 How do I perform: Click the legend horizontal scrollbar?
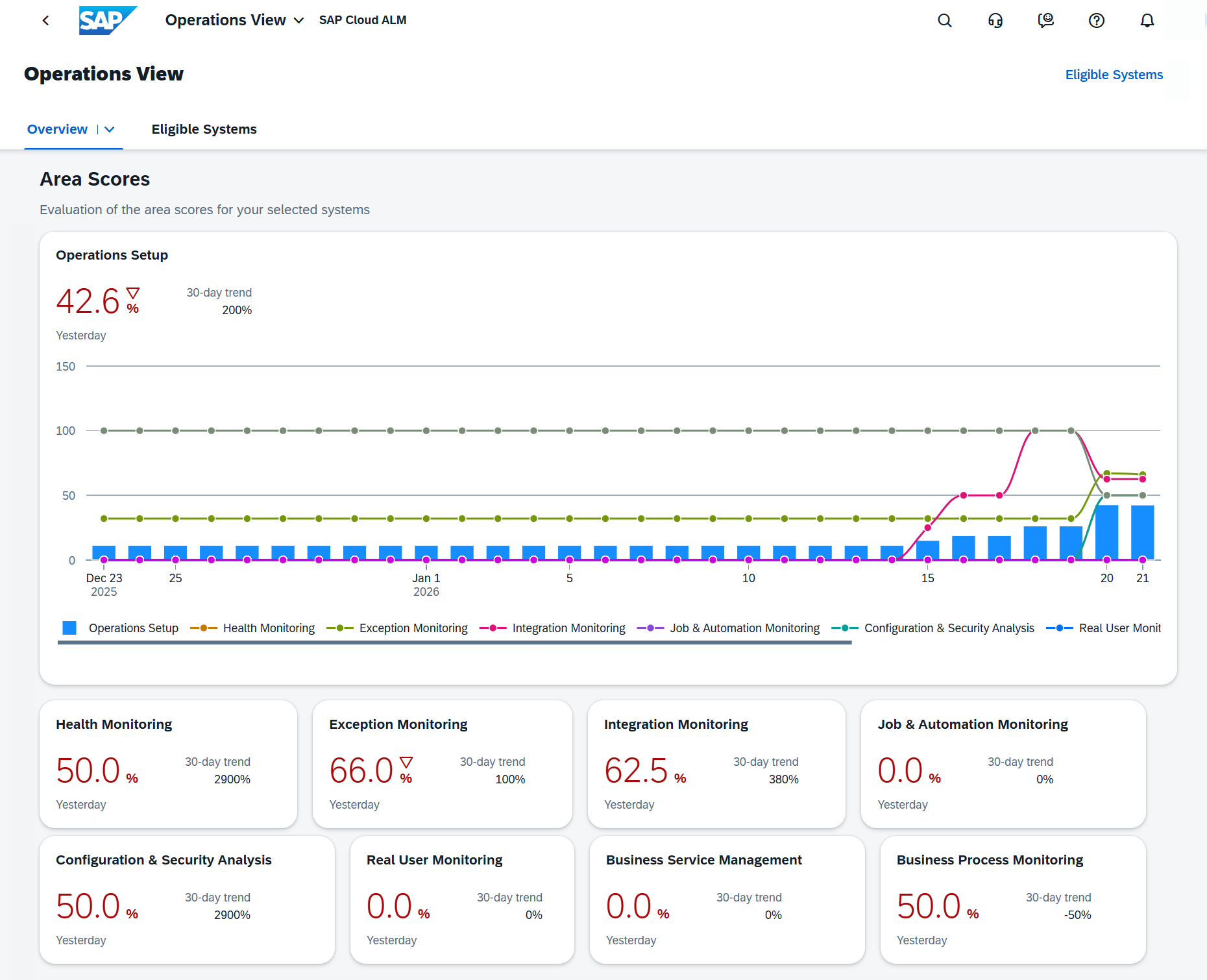454,643
